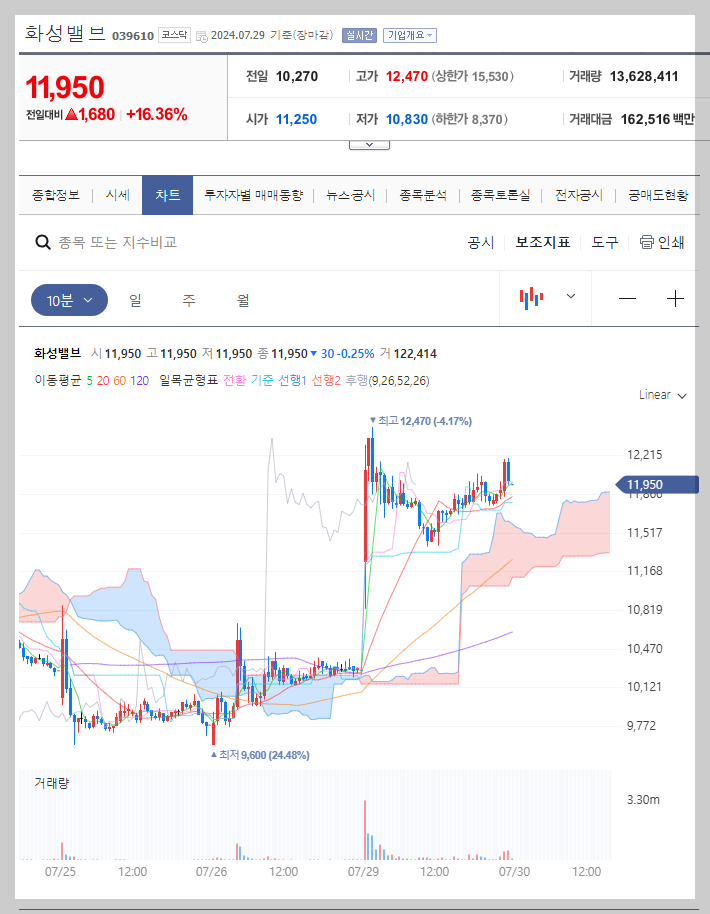This screenshot has width=710, height=914.
Task: Open the calendar icon next to 2024.07.29
Action: [202, 34]
